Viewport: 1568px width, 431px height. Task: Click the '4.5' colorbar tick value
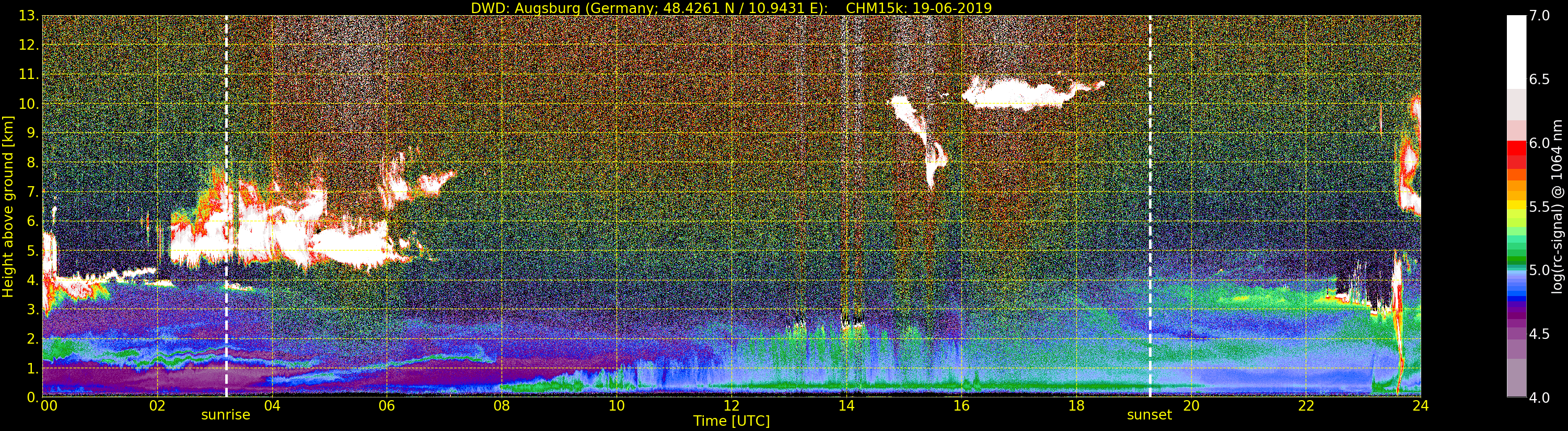coord(1539,334)
